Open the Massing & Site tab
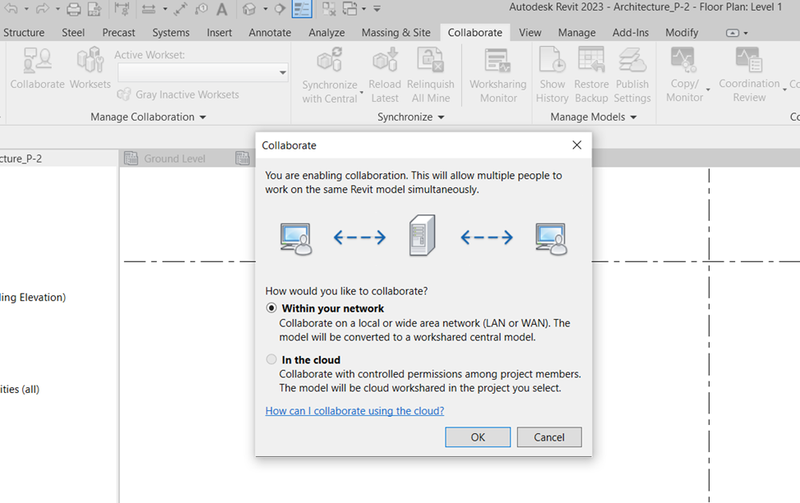Screen dimensions: 800x503 pyautogui.click(x=396, y=33)
